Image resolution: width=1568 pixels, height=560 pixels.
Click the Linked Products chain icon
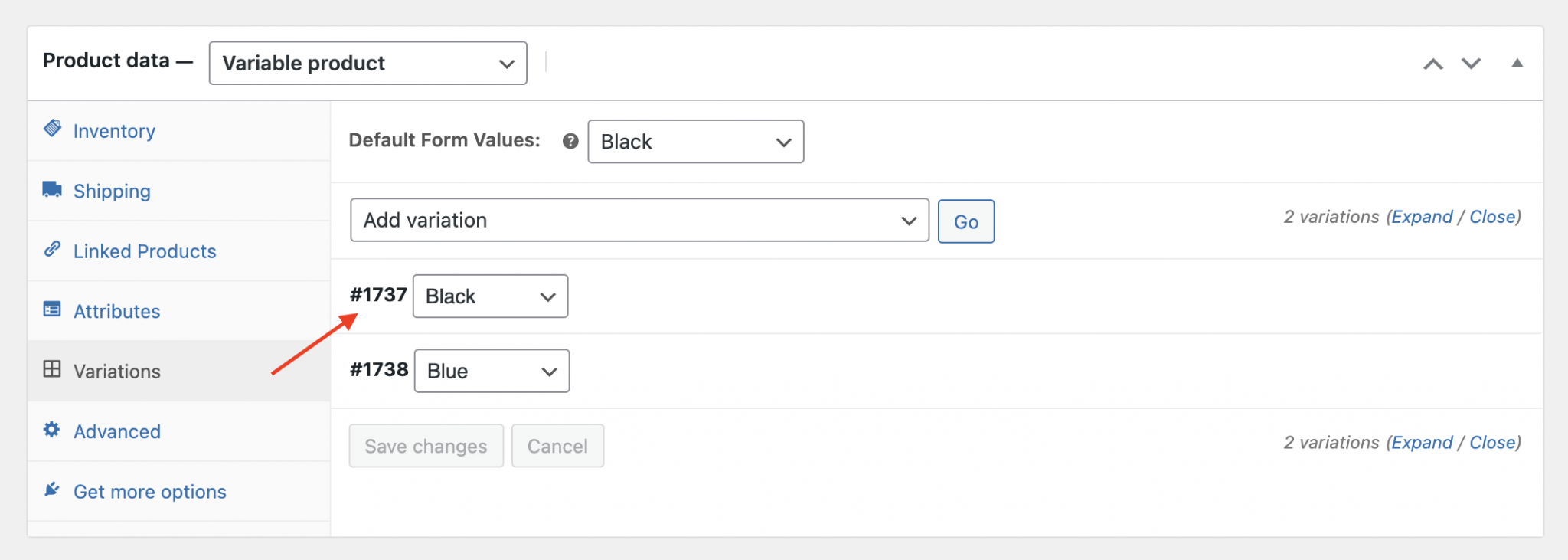coord(51,250)
